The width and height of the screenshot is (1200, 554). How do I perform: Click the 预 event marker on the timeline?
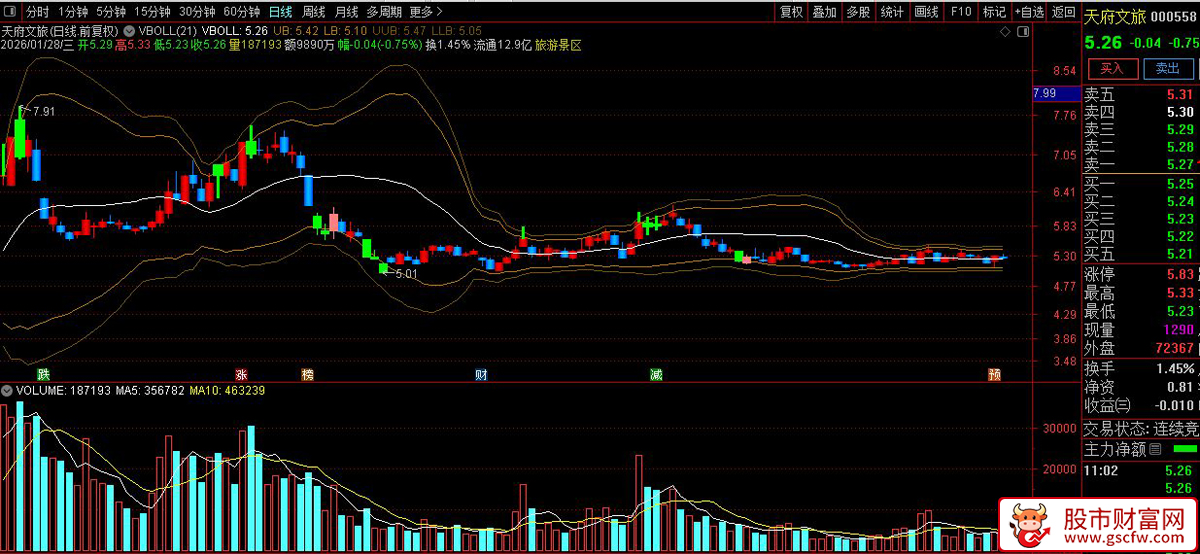[x=994, y=374]
